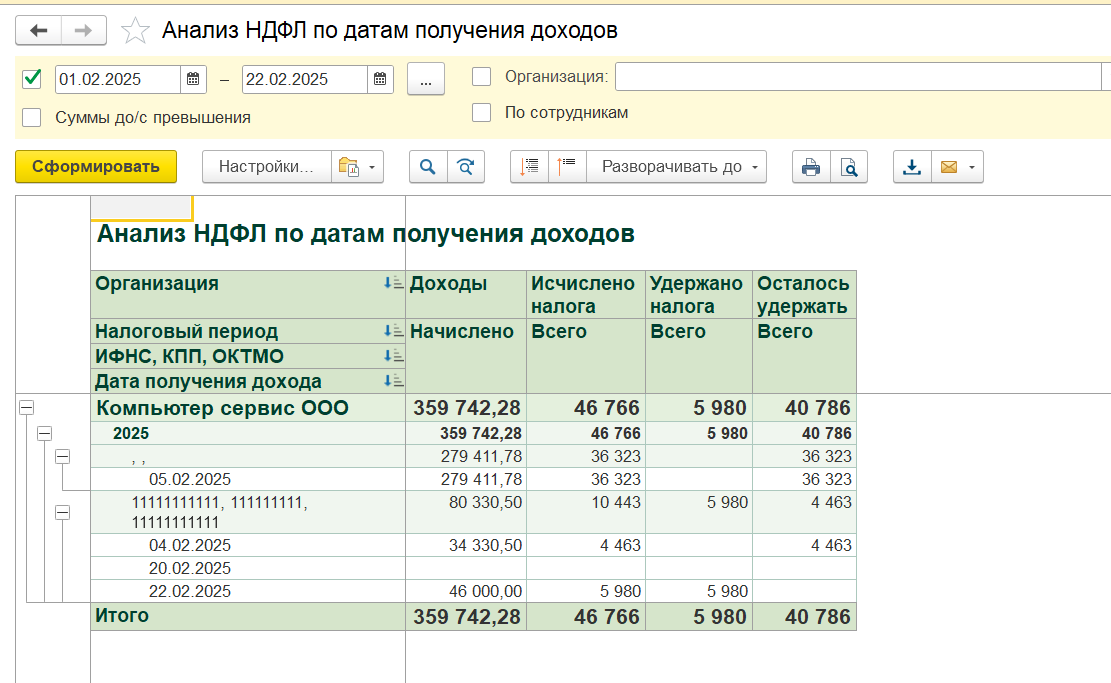Click the Find magnifier icon
1111x683 pixels.
click(x=428, y=167)
